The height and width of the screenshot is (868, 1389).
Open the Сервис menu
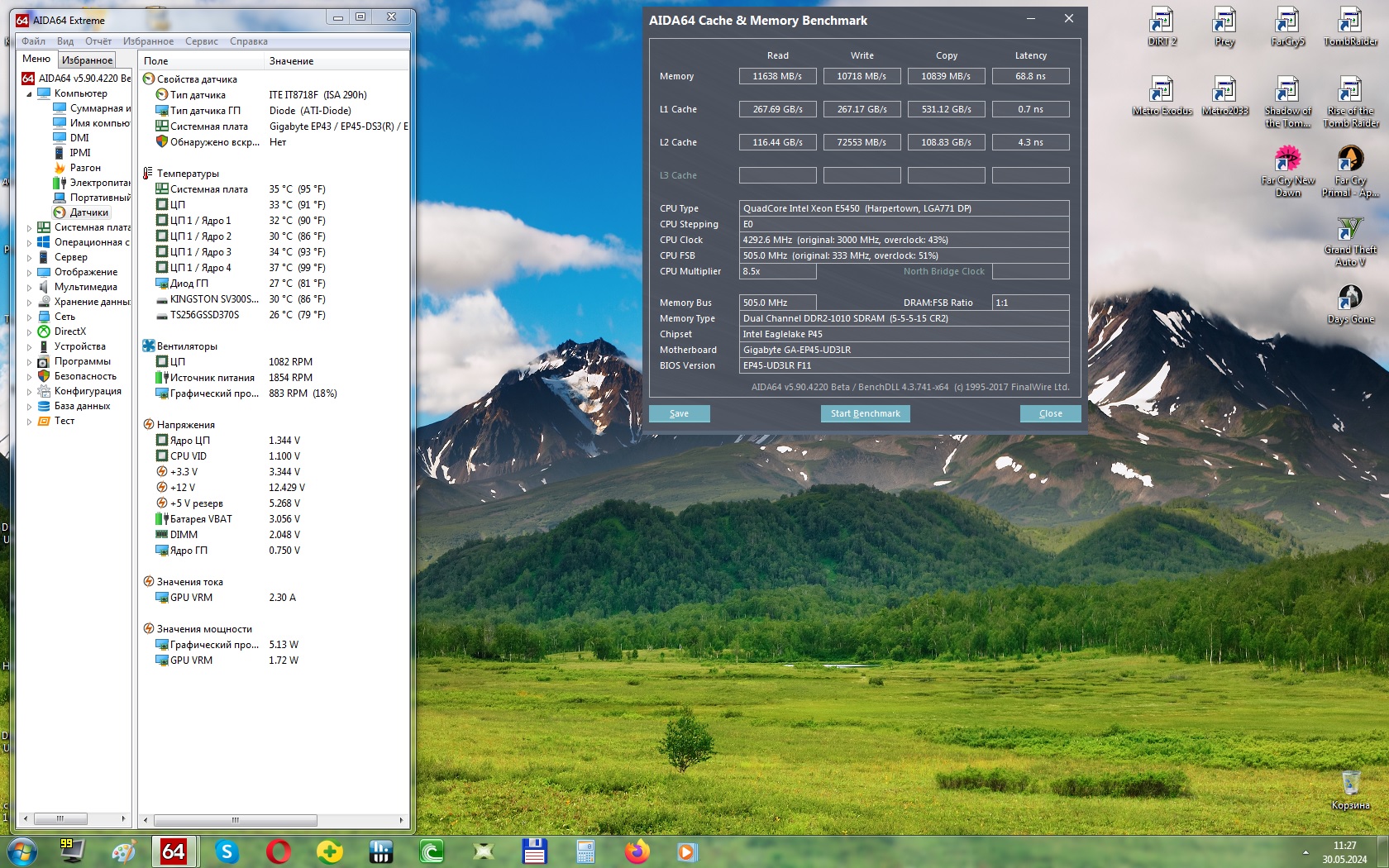click(x=202, y=41)
